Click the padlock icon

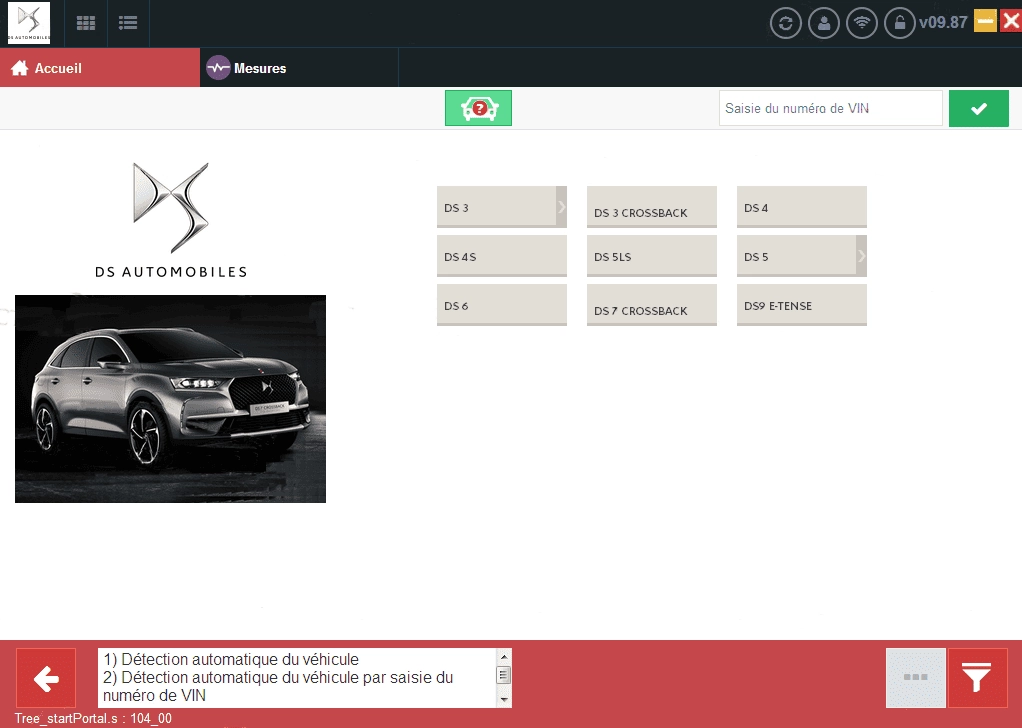click(x=900, y=23)
